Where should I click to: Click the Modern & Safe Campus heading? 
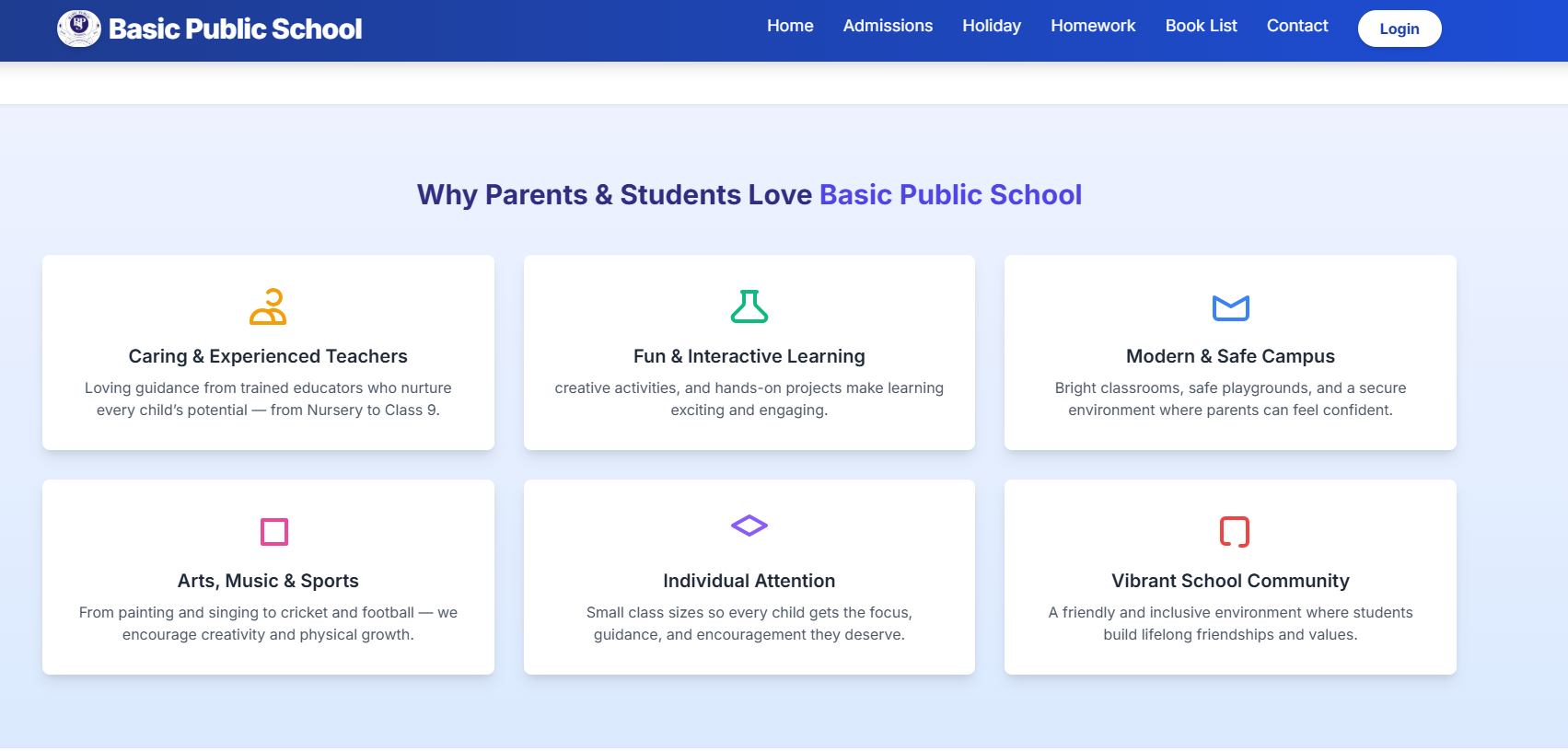point(1230,356)
